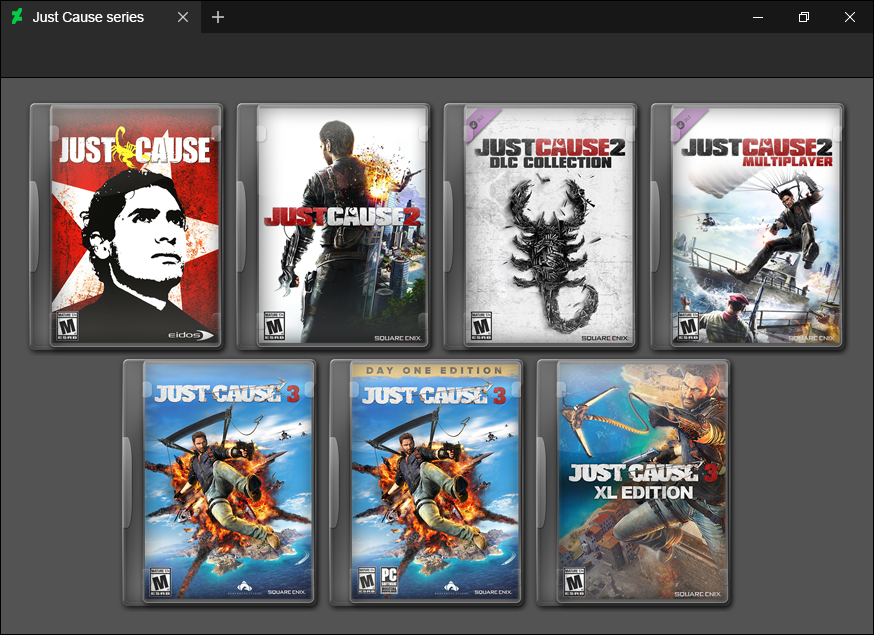Close the Just Cause series tab
The image size is (874, 635).
click(x=183, y=17)
